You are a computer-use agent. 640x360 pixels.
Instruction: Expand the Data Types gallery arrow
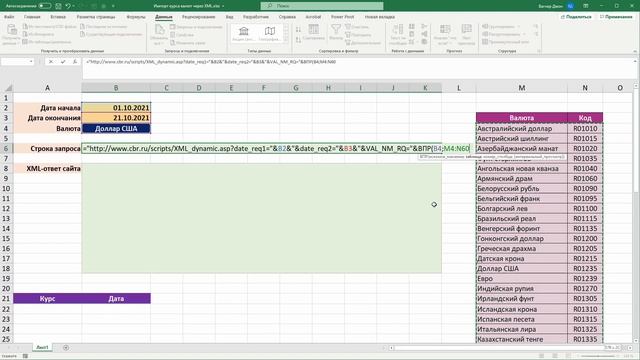tap(286, 40)
